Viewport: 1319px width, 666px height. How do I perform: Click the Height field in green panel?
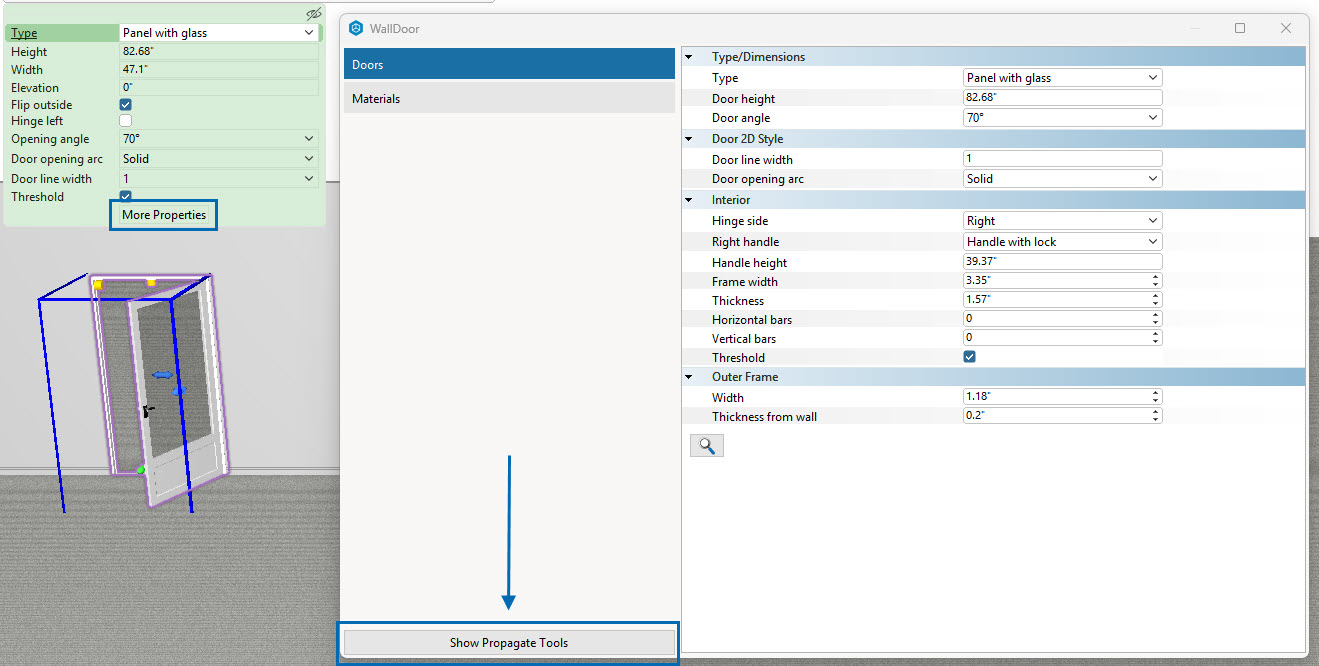(219, 51)
